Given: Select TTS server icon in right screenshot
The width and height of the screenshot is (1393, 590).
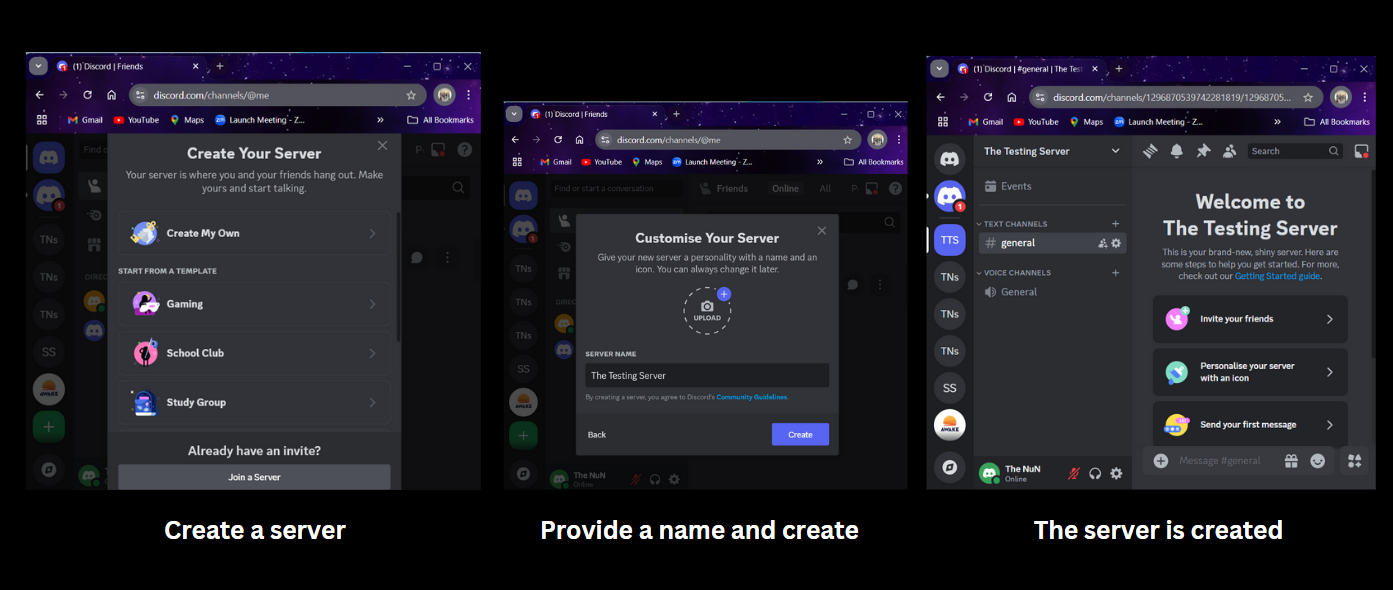Looking at the screenshot, I should click(x=950, y=240).
